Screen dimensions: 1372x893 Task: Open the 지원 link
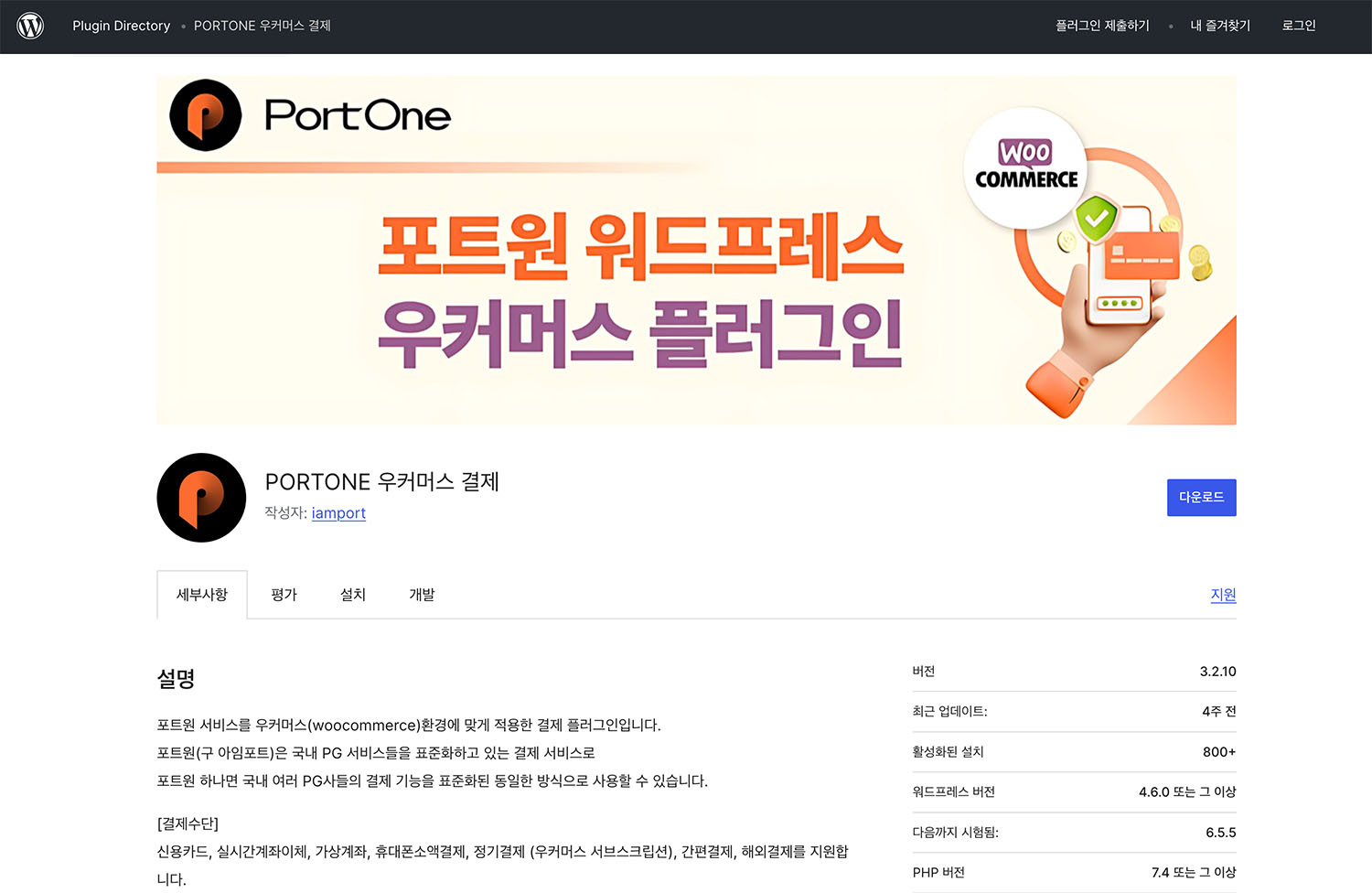pos(1223,595)
